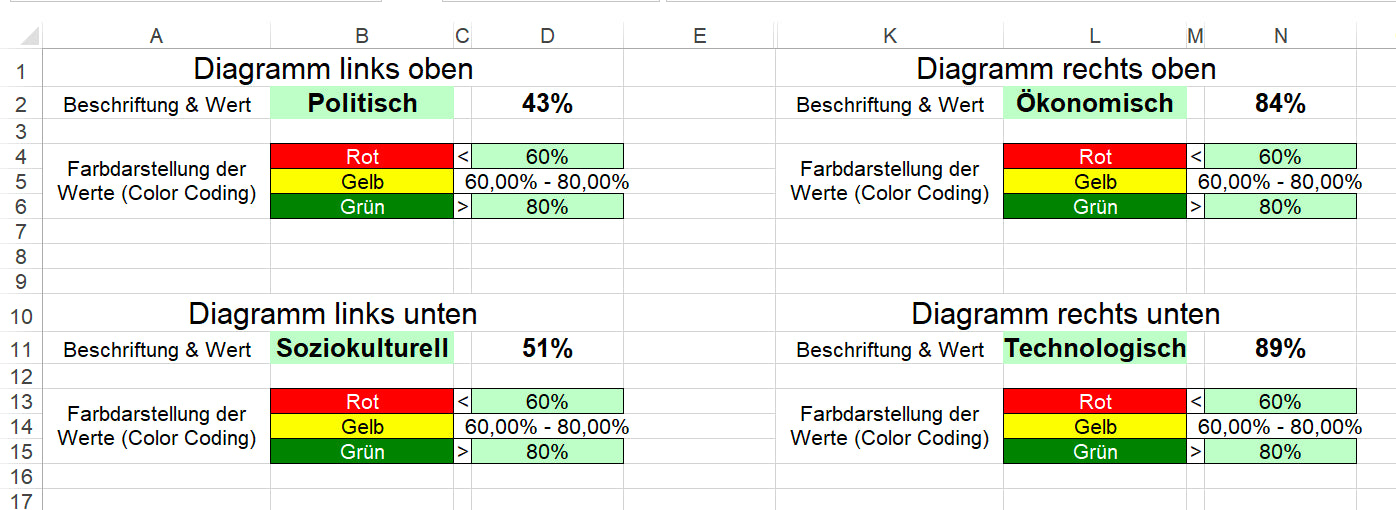Click the 80% threshold cell under Politisch
Screen dimensions: 1396x510
click(547, 207)
